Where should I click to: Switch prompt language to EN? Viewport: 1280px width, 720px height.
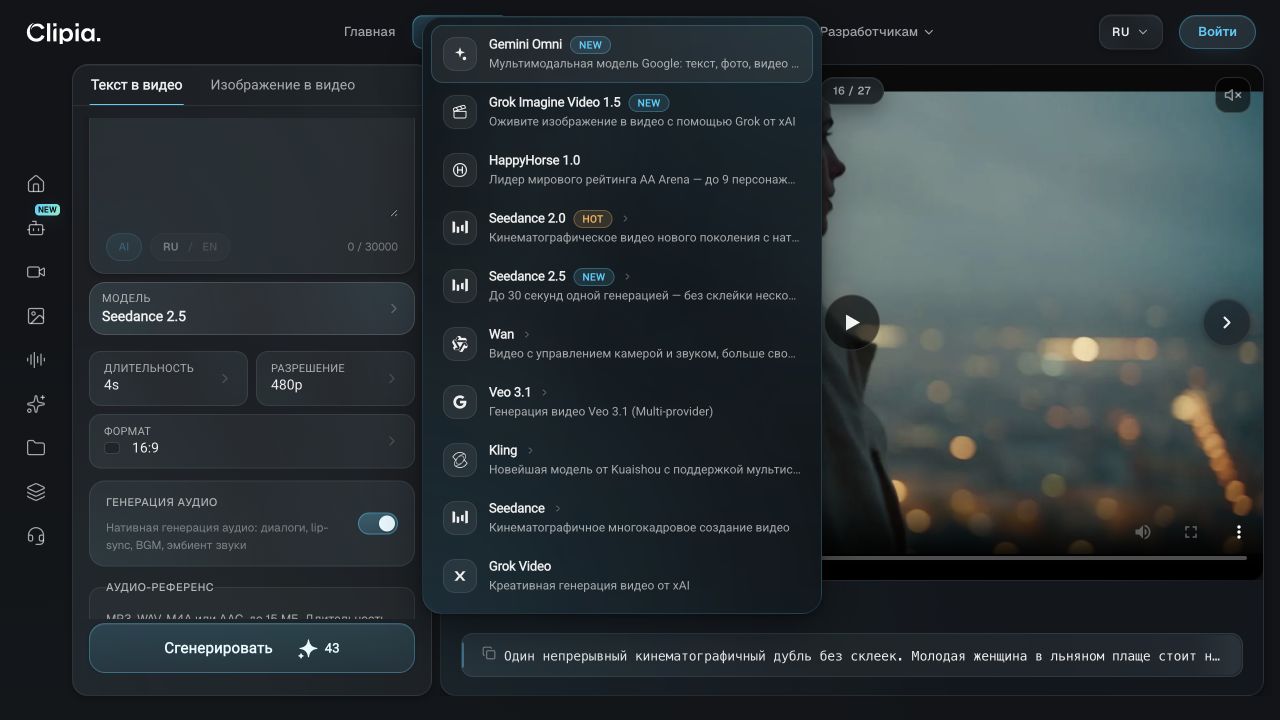(x=210, y=247)
